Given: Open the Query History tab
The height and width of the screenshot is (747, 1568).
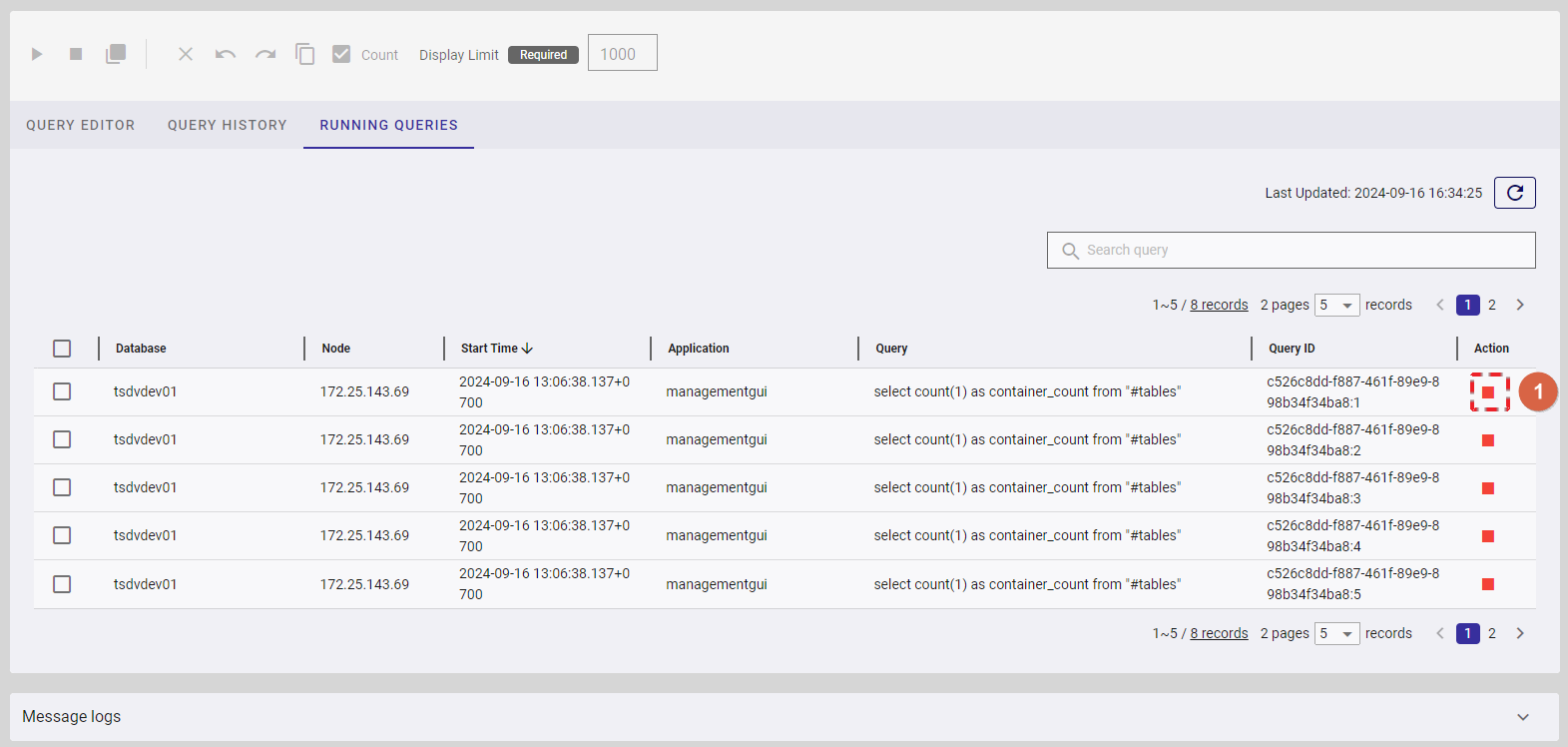Looking at the screenshot, I should tap(228, 125).
